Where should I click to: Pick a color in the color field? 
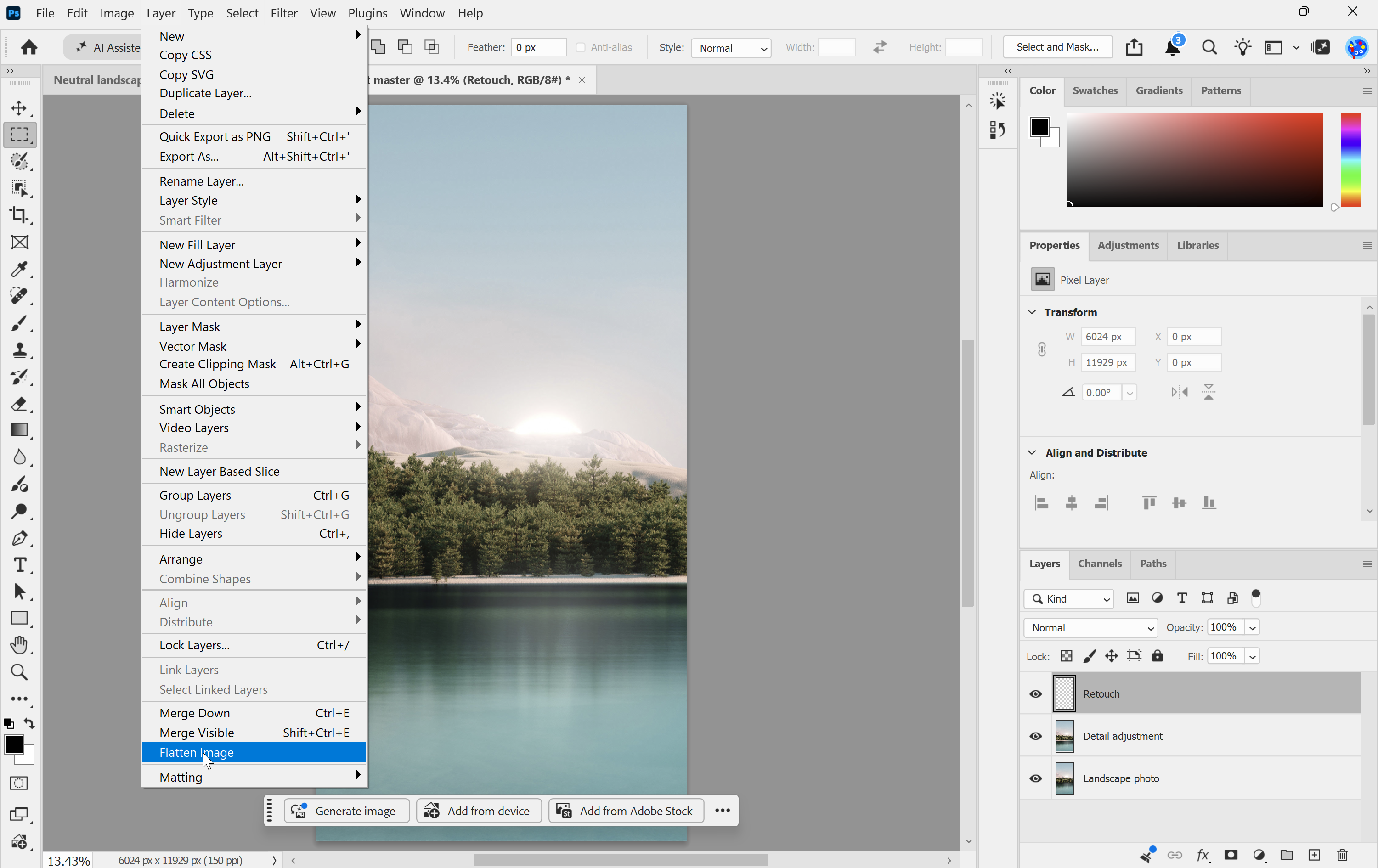point(1195,160)
